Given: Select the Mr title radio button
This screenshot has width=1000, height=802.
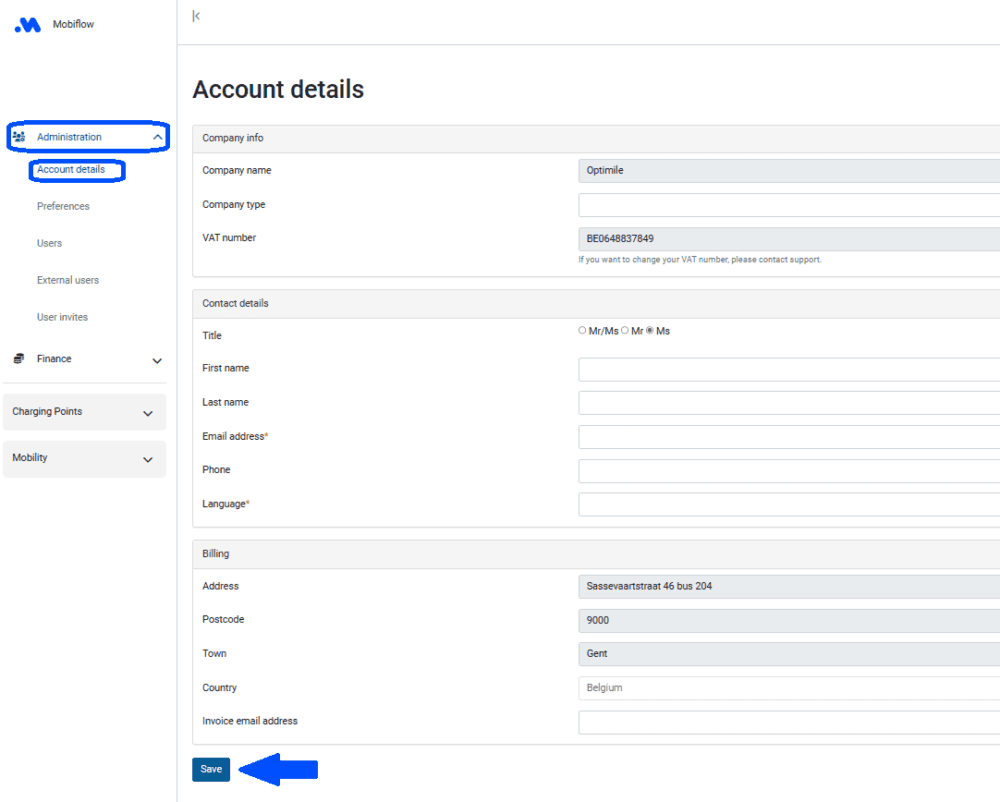Looking at the screenshot, I should click(x=625, y=330).
